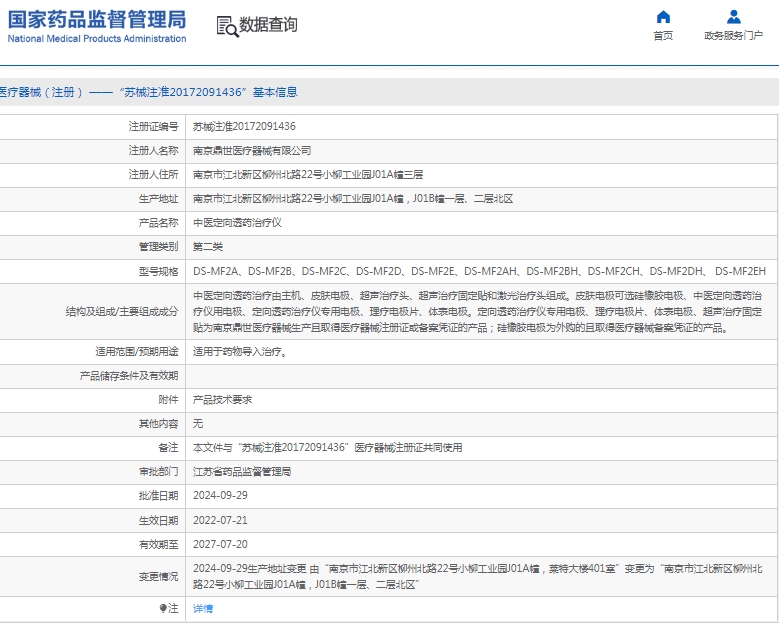
Task: Click the 数据查询 search document icon
Action: coord(227,26)
